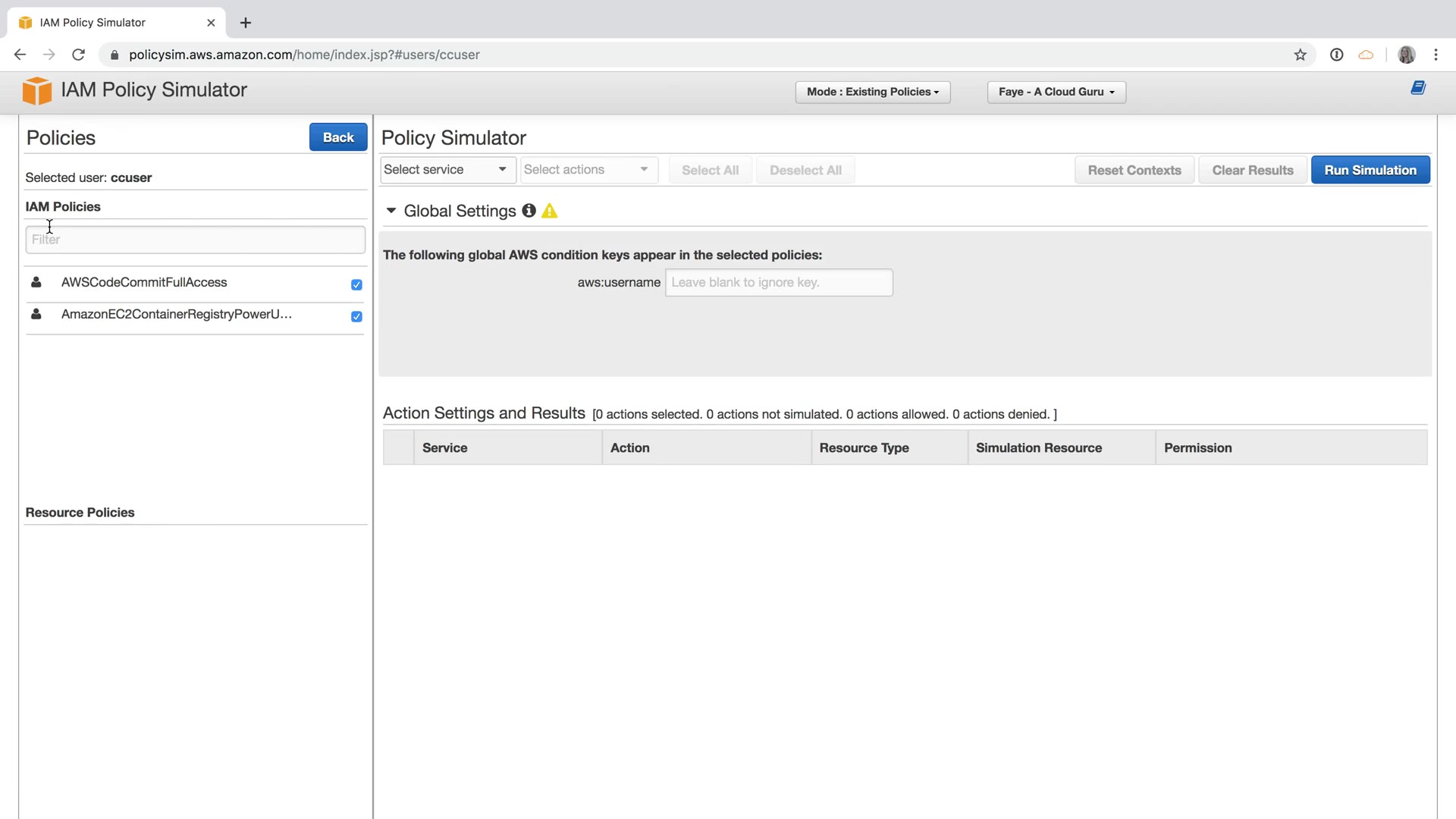Uncheck AWSCodeCommitFullAccess policy checkbox
1456x819 pixels.
[356, 285]
